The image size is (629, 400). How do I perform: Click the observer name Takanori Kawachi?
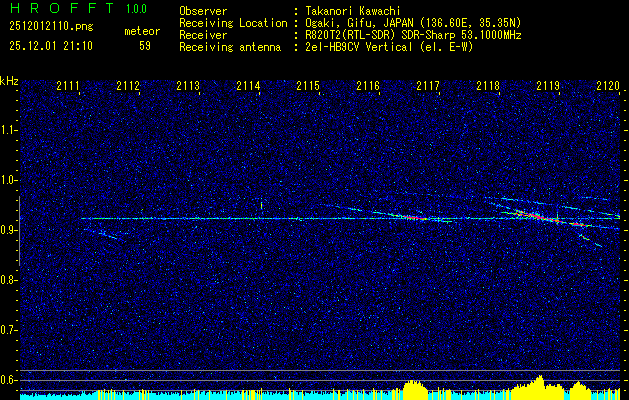point(353,11)
